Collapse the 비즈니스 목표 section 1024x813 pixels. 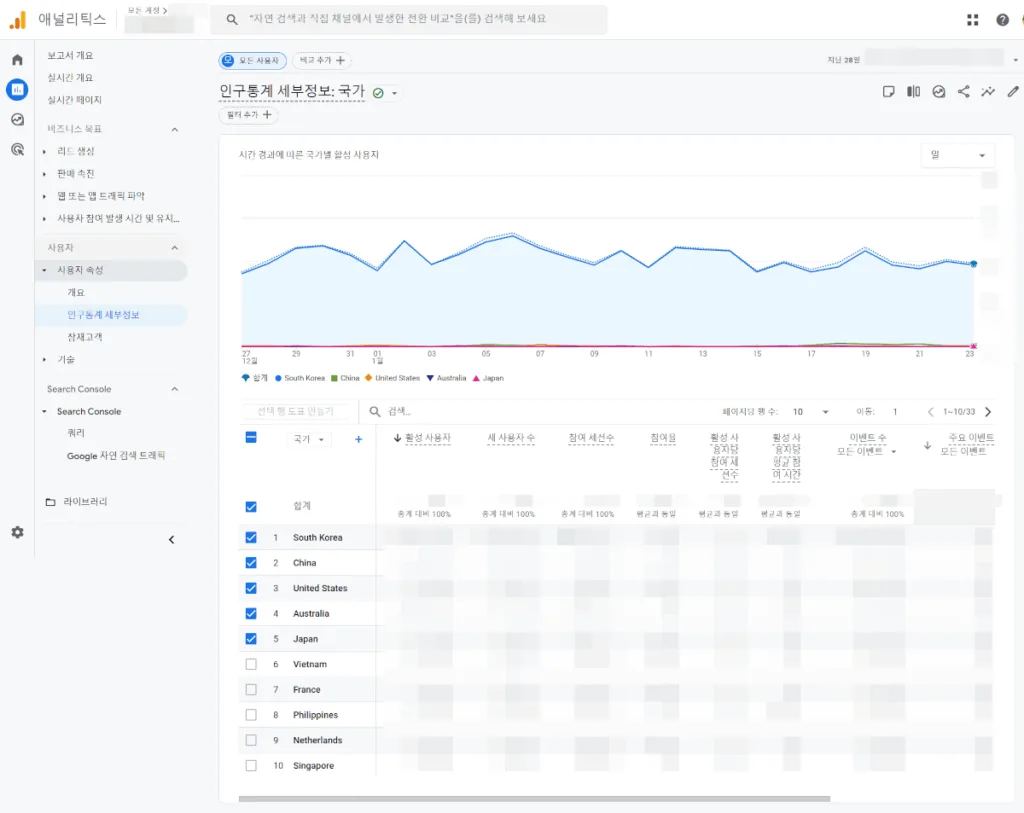tap(174, 129)
